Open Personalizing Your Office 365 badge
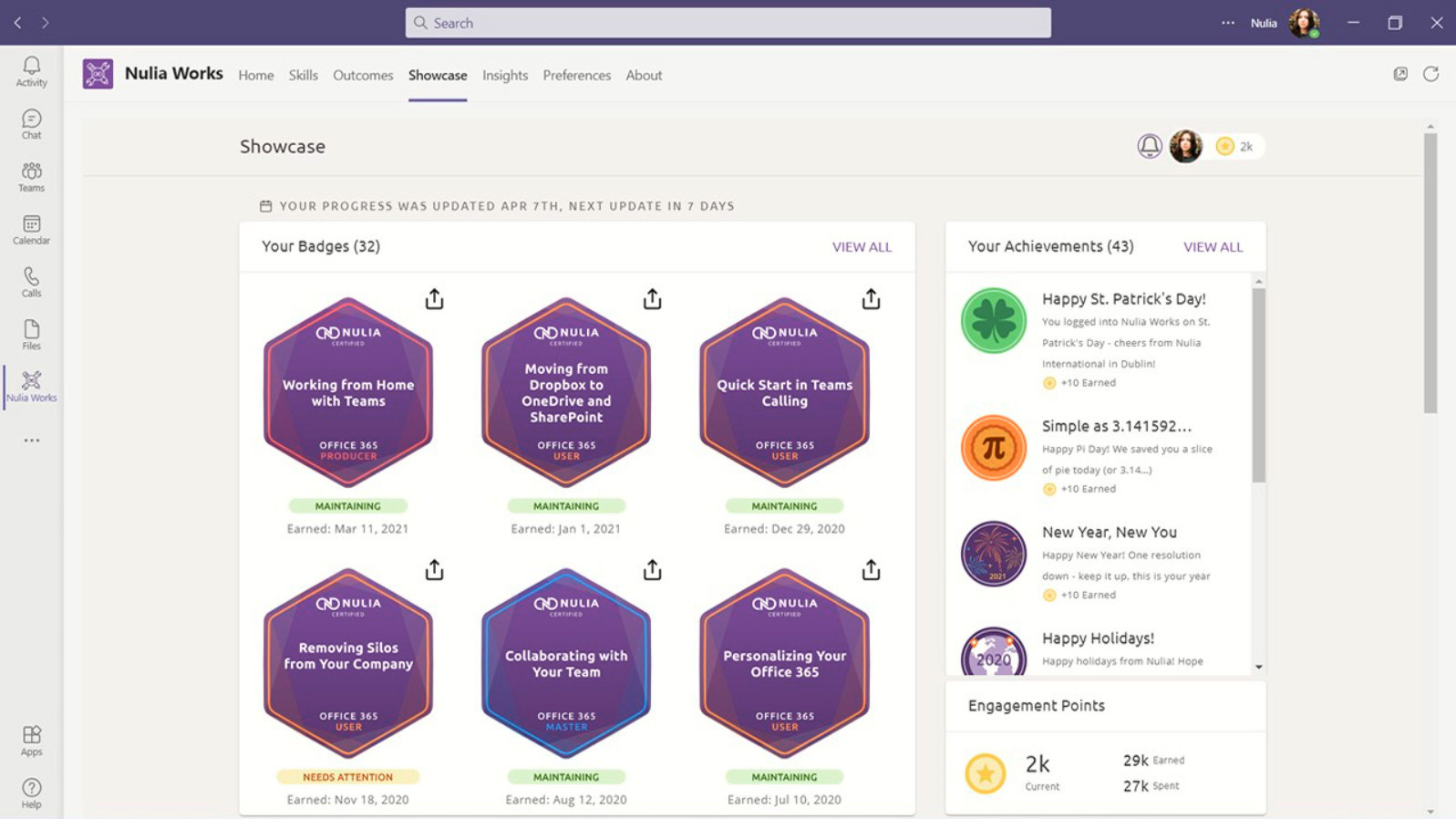 click(x=784, y=663)
